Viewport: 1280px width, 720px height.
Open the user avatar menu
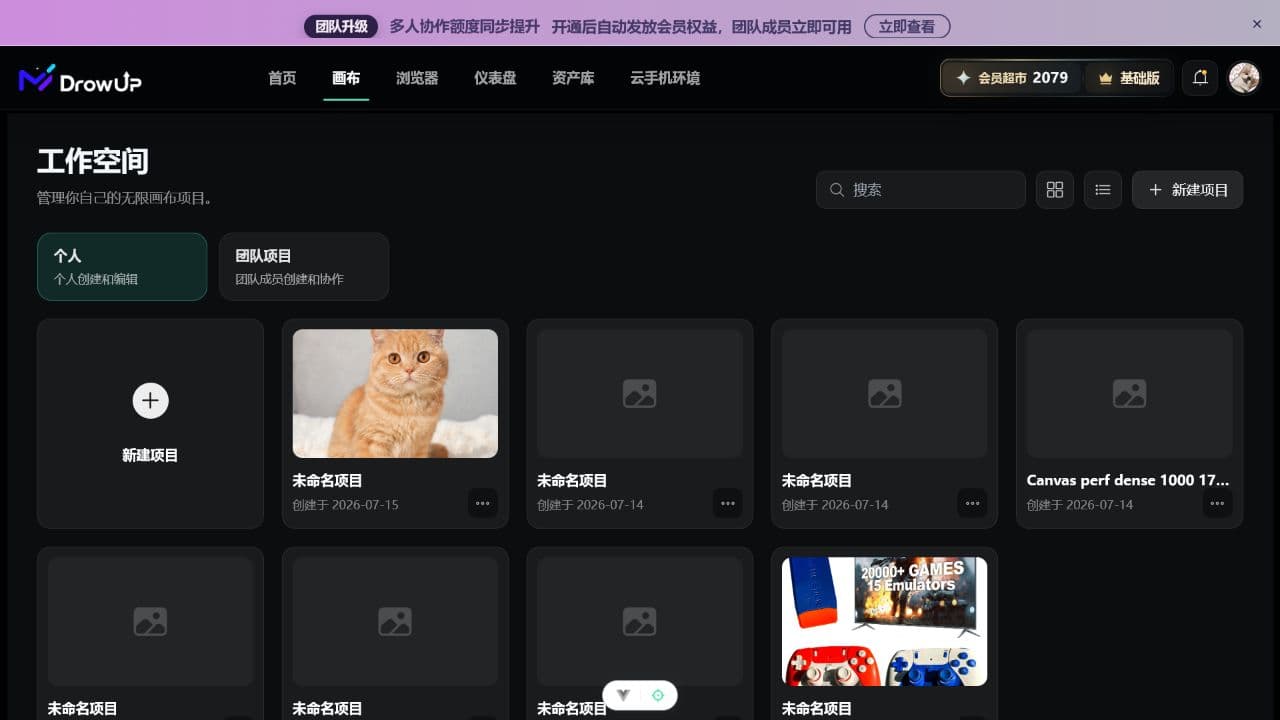click(x=1244, y=78)
